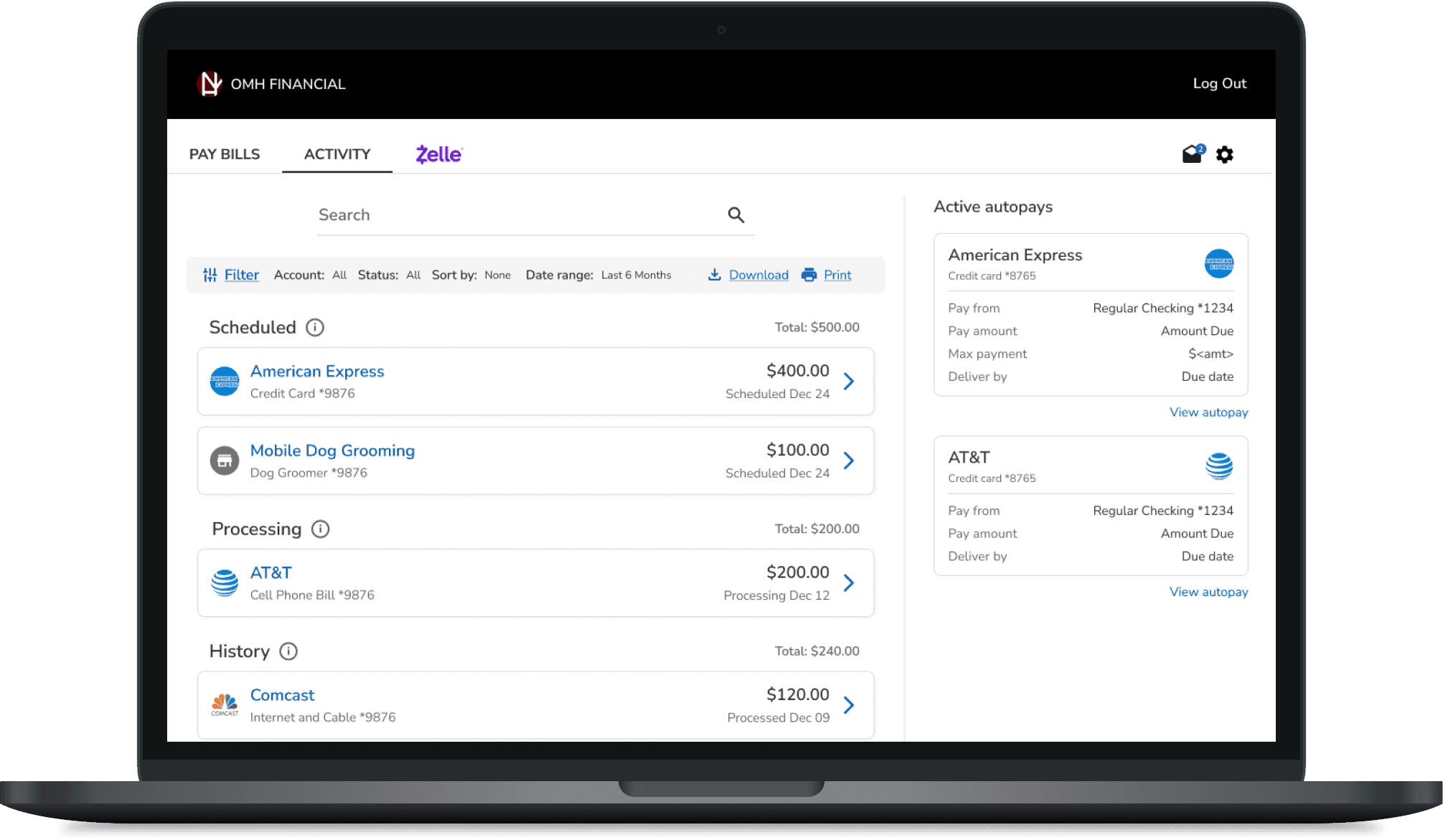Click the search magnifier icon
This screenshot has width=1443, height=840.
coord(735,214)
